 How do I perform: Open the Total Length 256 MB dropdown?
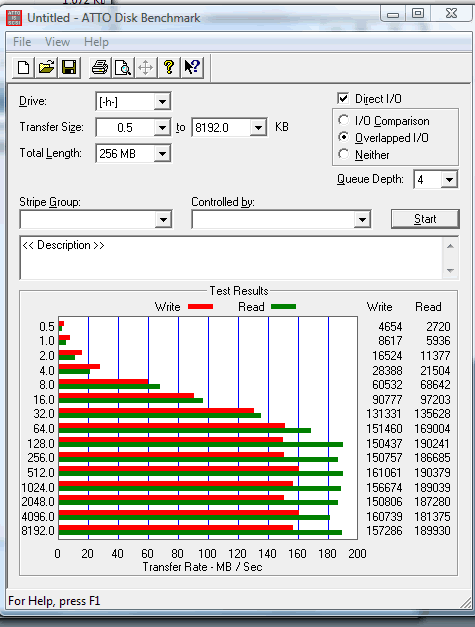pyautogui.click(x=162, y=154)
